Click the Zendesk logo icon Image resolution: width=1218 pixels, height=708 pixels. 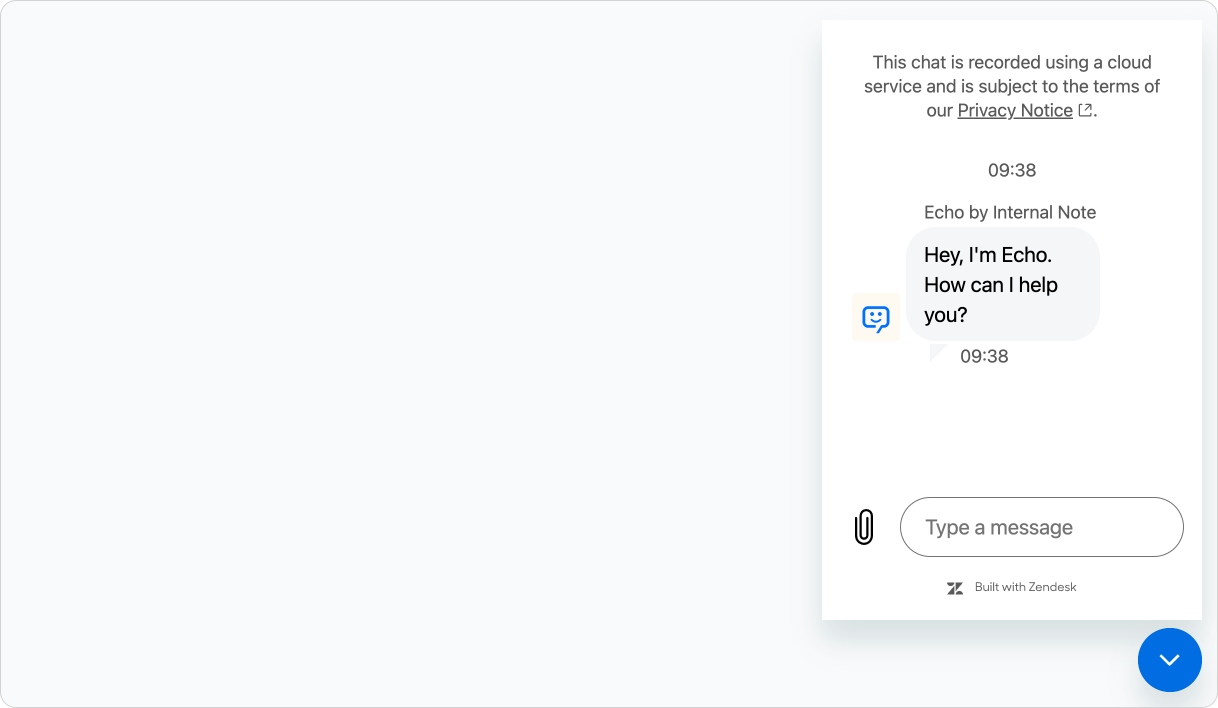955,588
